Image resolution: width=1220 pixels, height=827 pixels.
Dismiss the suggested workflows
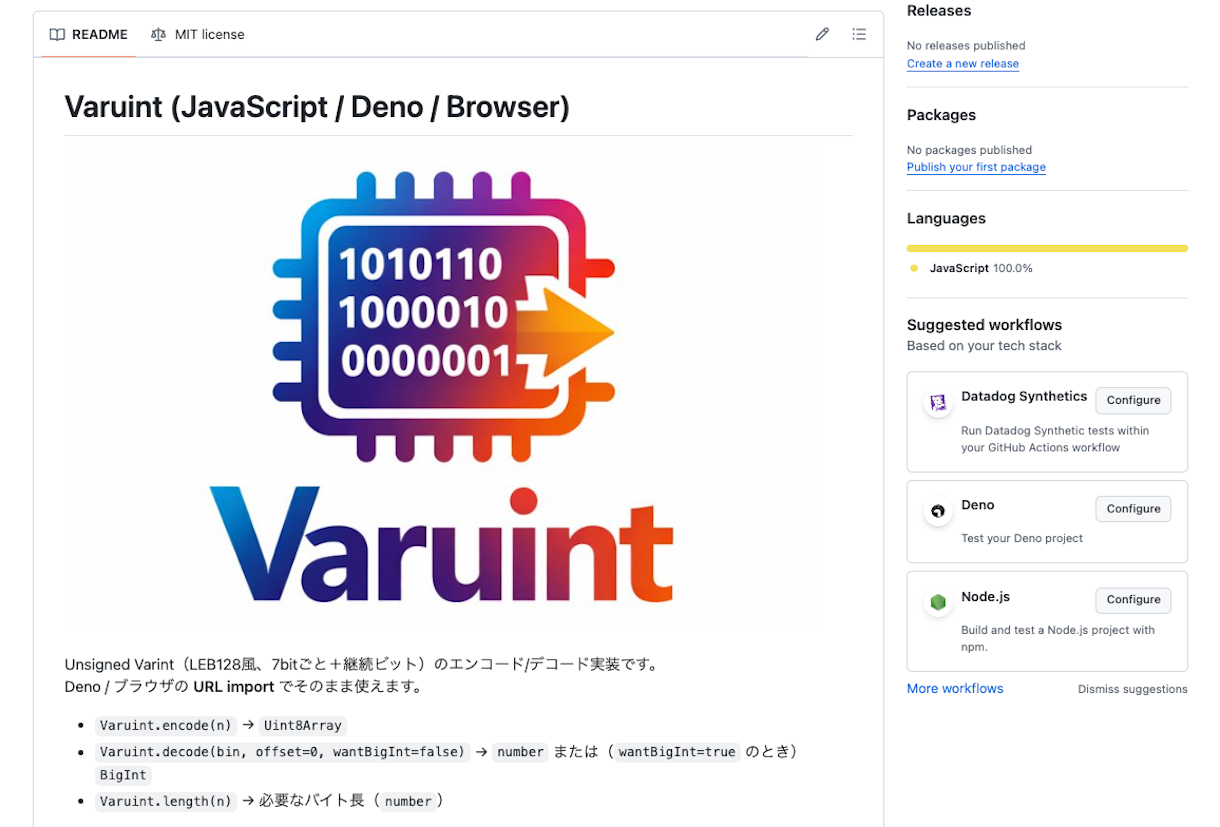[1132, 689]
